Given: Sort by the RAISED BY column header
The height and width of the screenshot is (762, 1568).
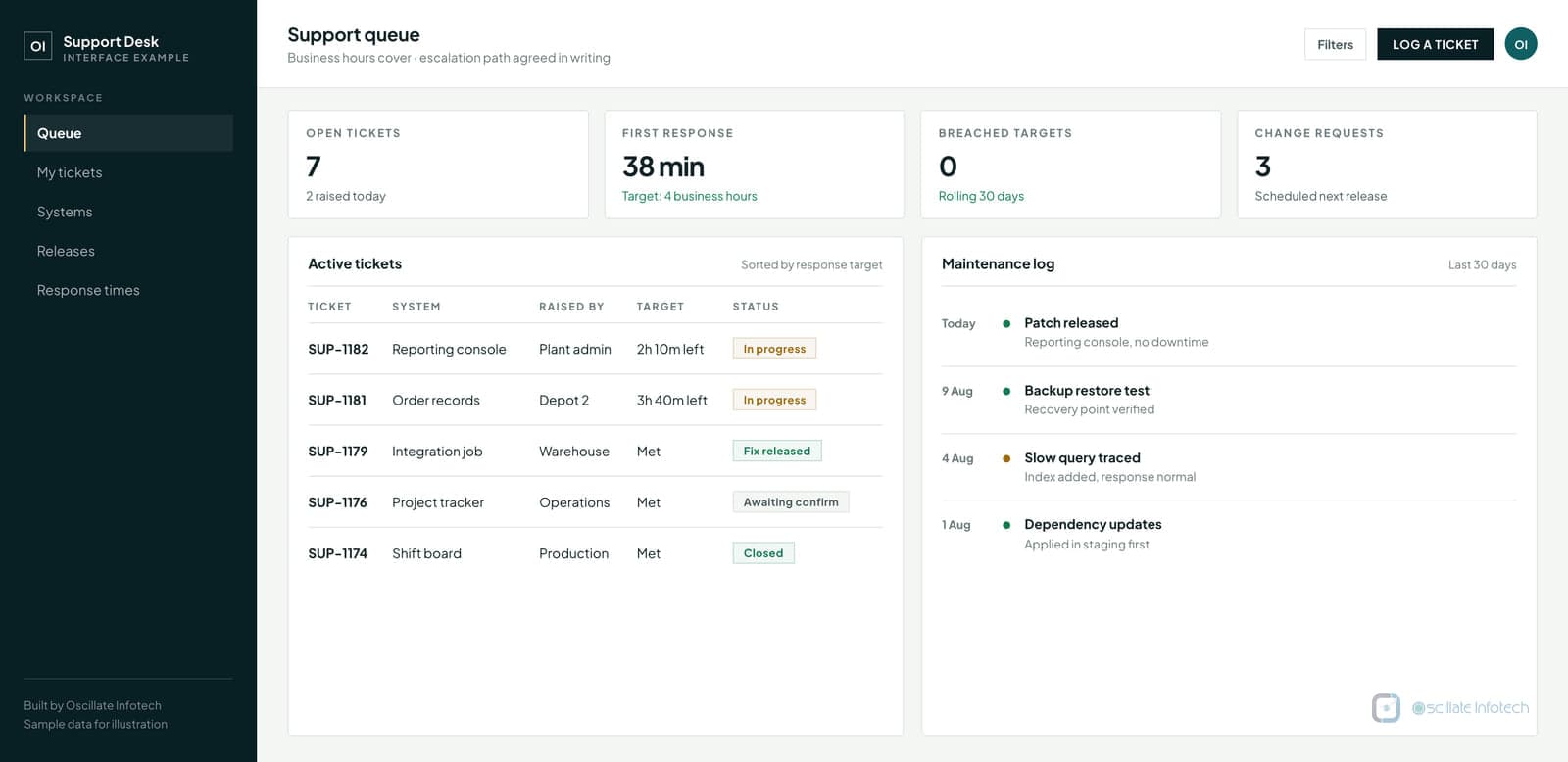Looking at the screenshot, I should click(x=571, y=307).
